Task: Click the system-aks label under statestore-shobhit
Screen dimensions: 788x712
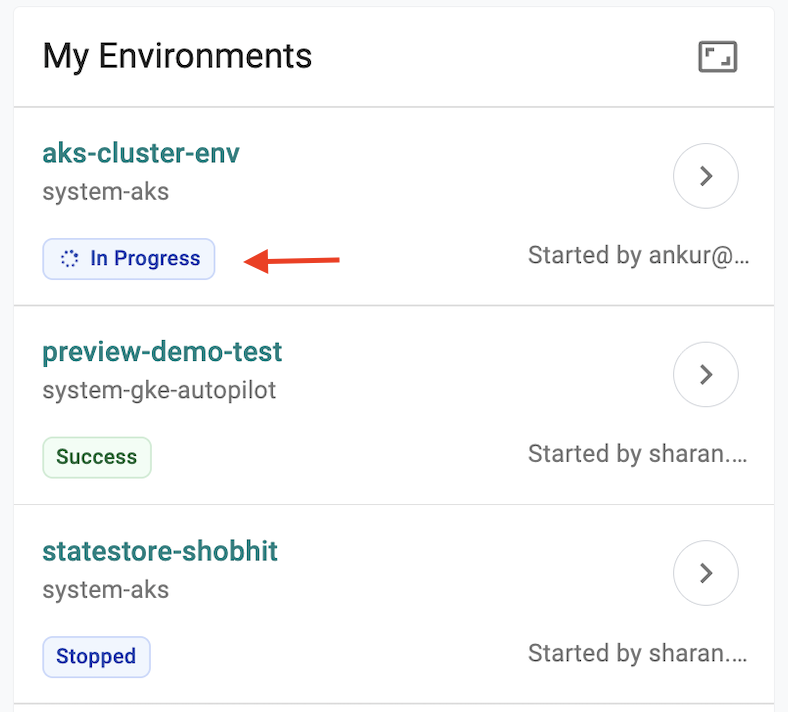Action: pyautogui.click(x=105, y=589)
